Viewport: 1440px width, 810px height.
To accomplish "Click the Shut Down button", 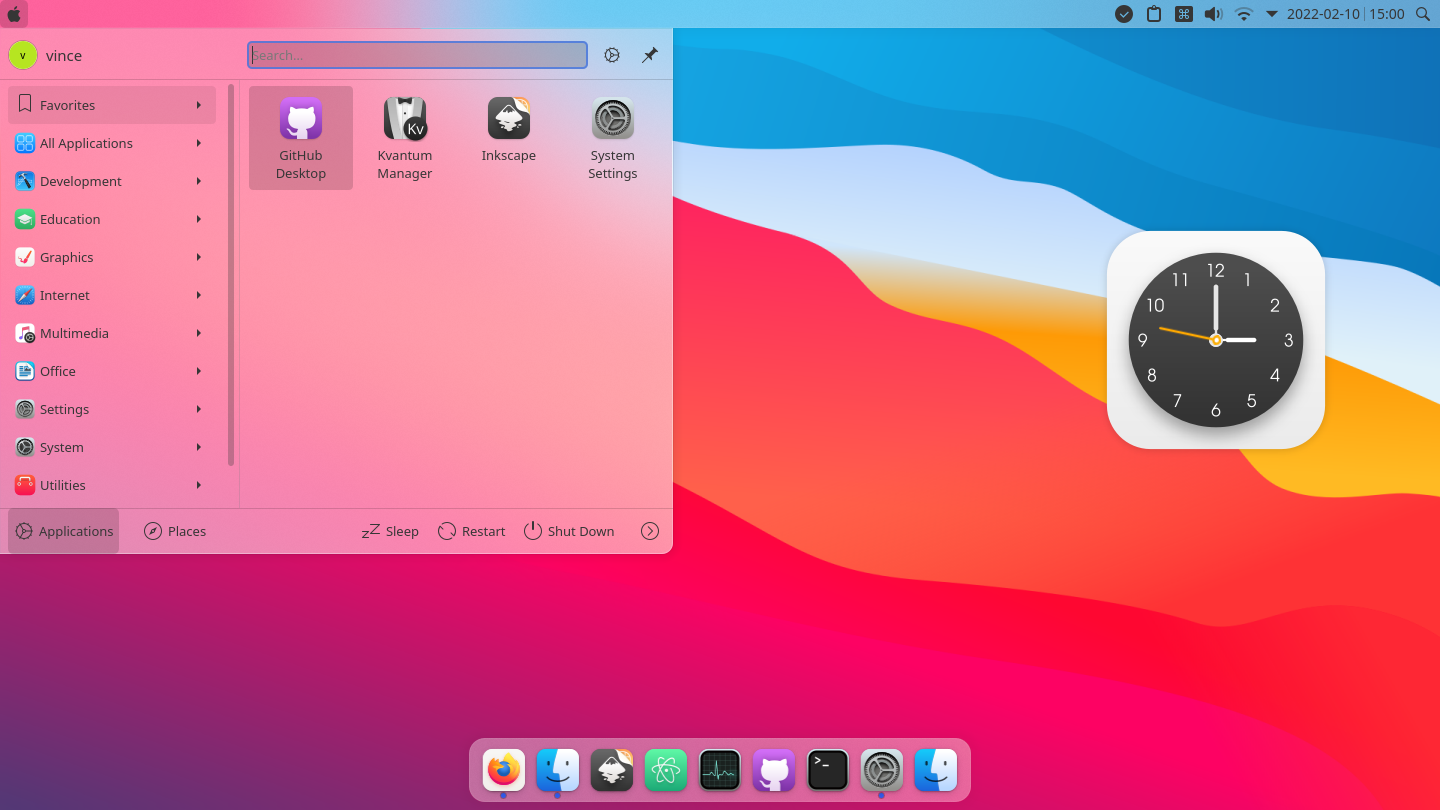I will 569,531.
